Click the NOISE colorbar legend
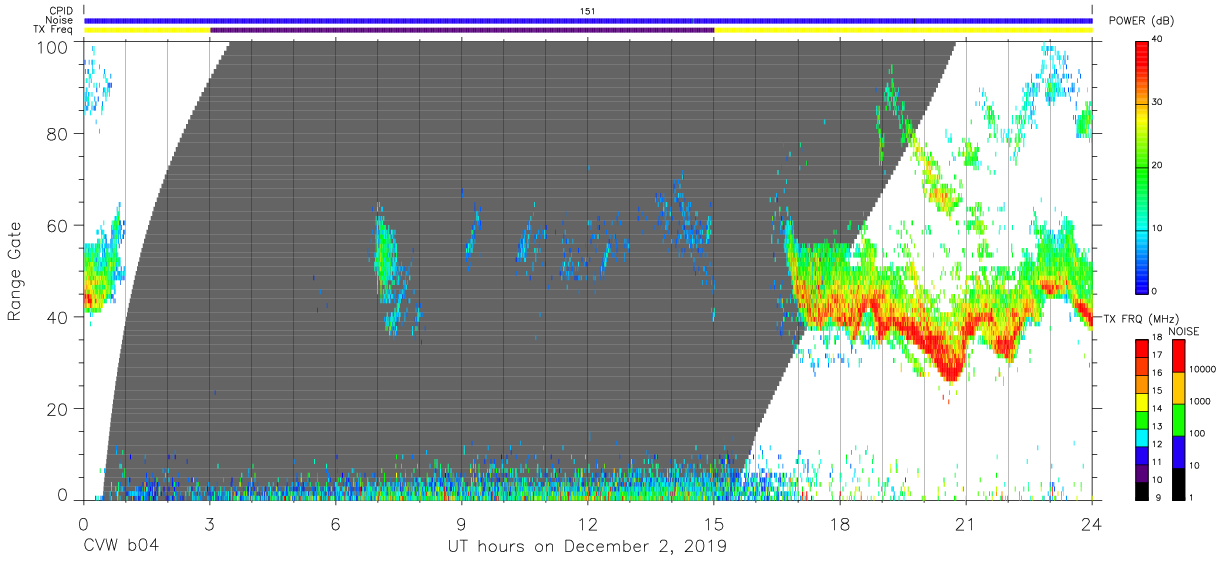This screenshot has width=1228, height=567. click(1179, 419)
